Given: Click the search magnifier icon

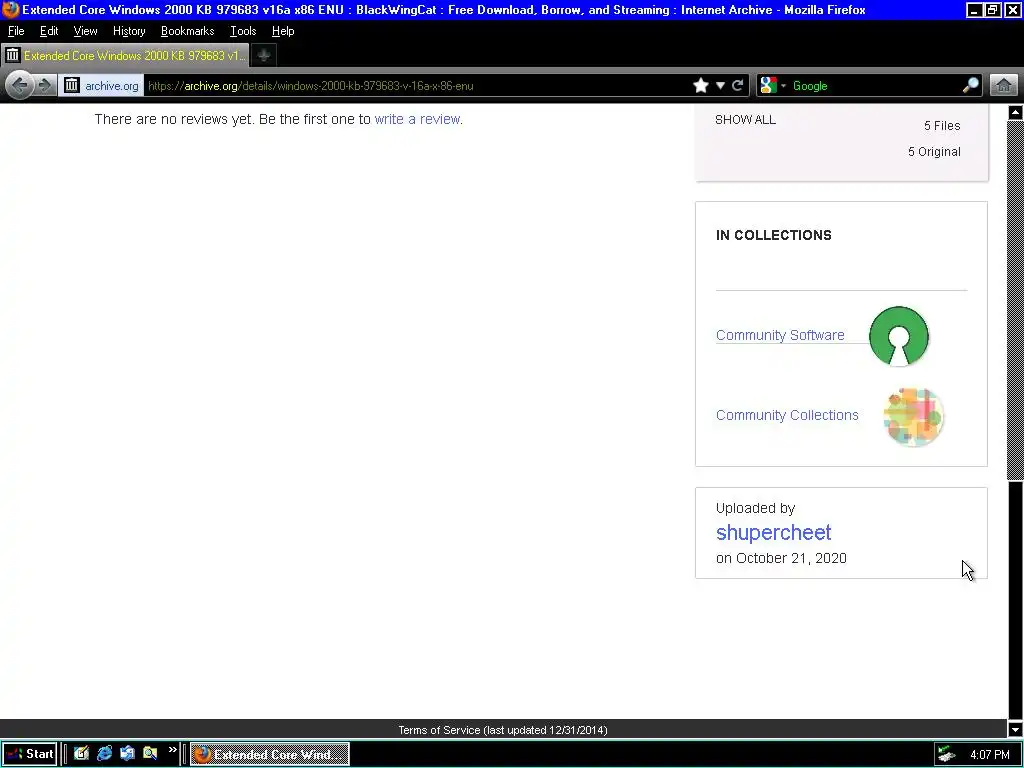Looking at the screenshot, I should 970,86.
